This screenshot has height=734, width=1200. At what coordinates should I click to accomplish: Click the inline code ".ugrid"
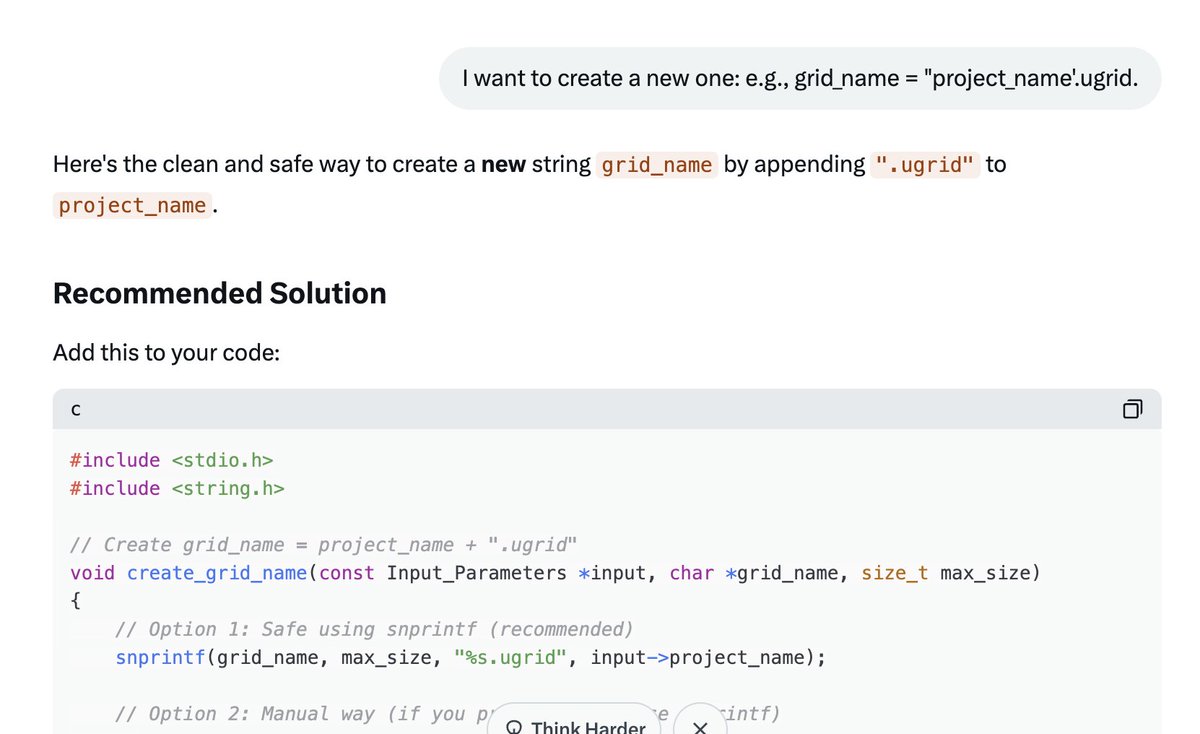click(x=925, y=165)
